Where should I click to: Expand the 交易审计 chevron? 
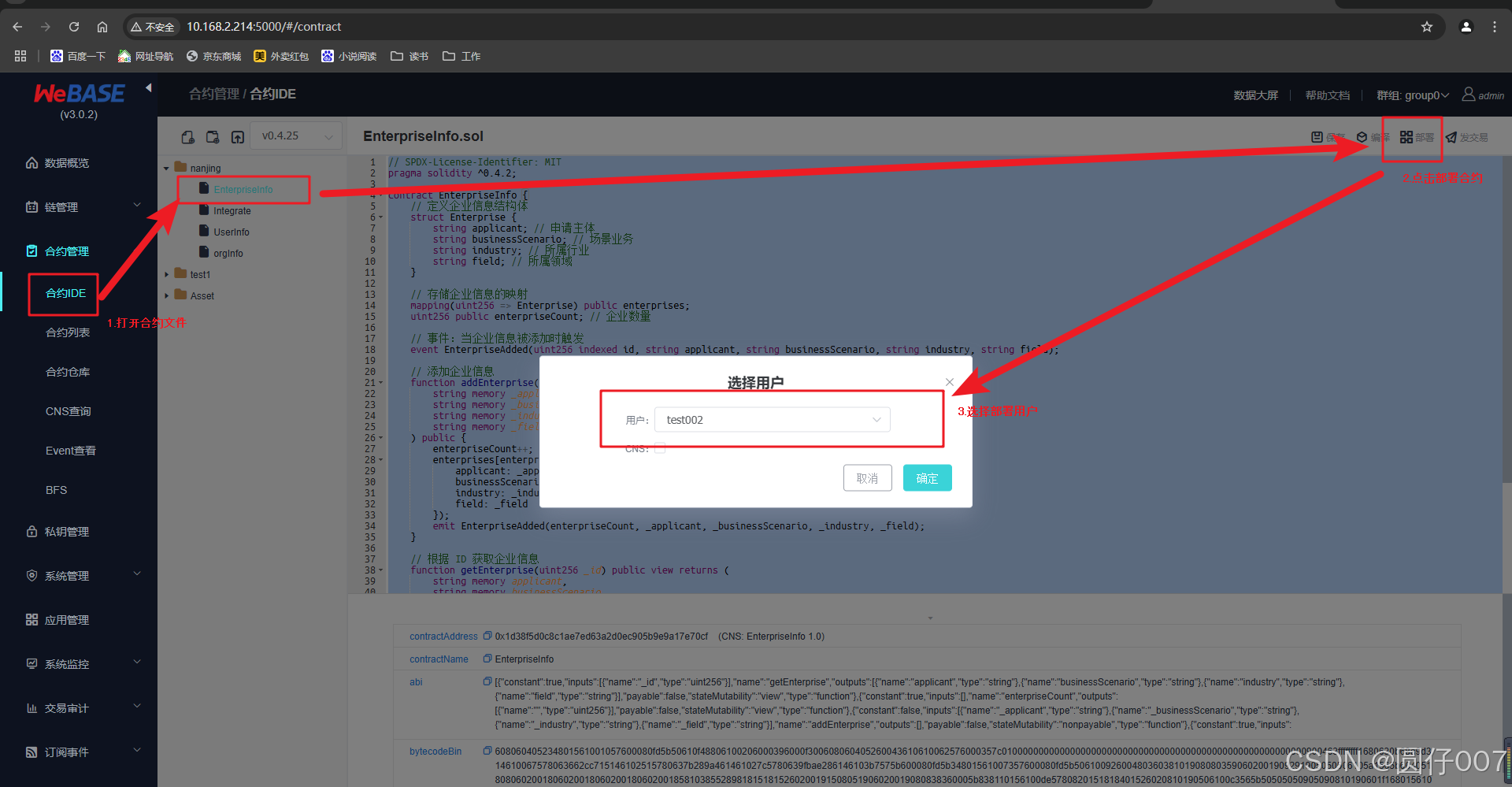137,707
